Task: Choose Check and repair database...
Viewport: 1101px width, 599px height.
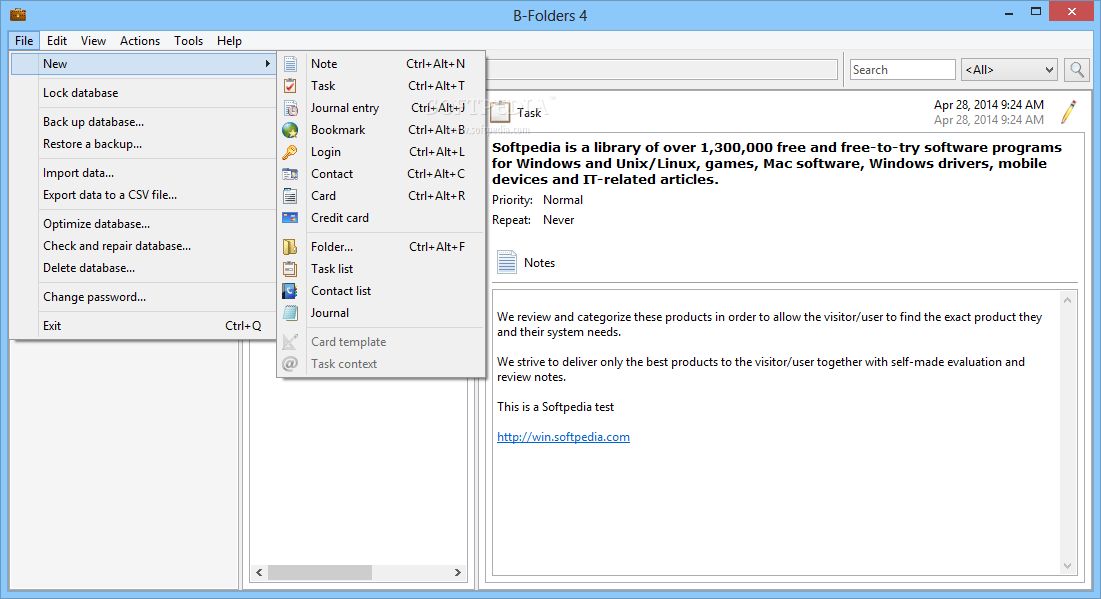Action: click(143, 246)
